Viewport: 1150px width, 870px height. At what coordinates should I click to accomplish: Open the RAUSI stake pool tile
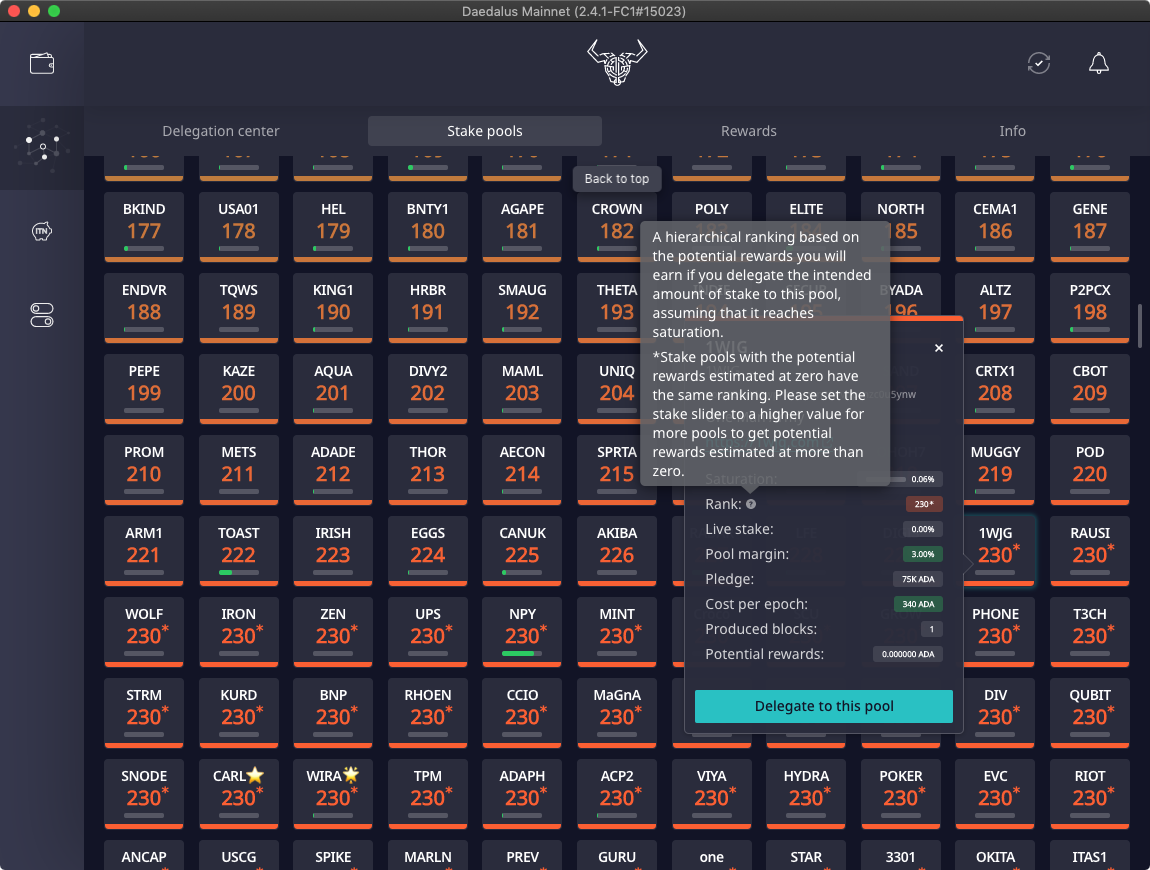tap(1089, 548)
